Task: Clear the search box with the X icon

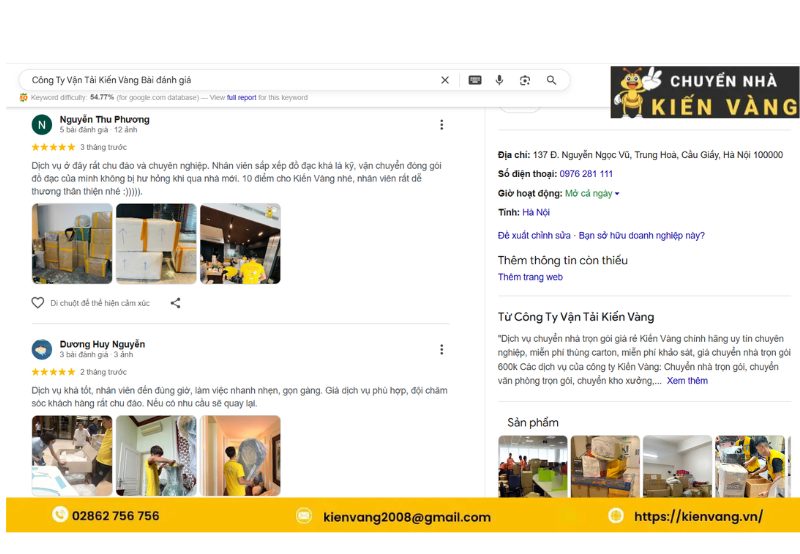Action: click(x=445, y=80)
